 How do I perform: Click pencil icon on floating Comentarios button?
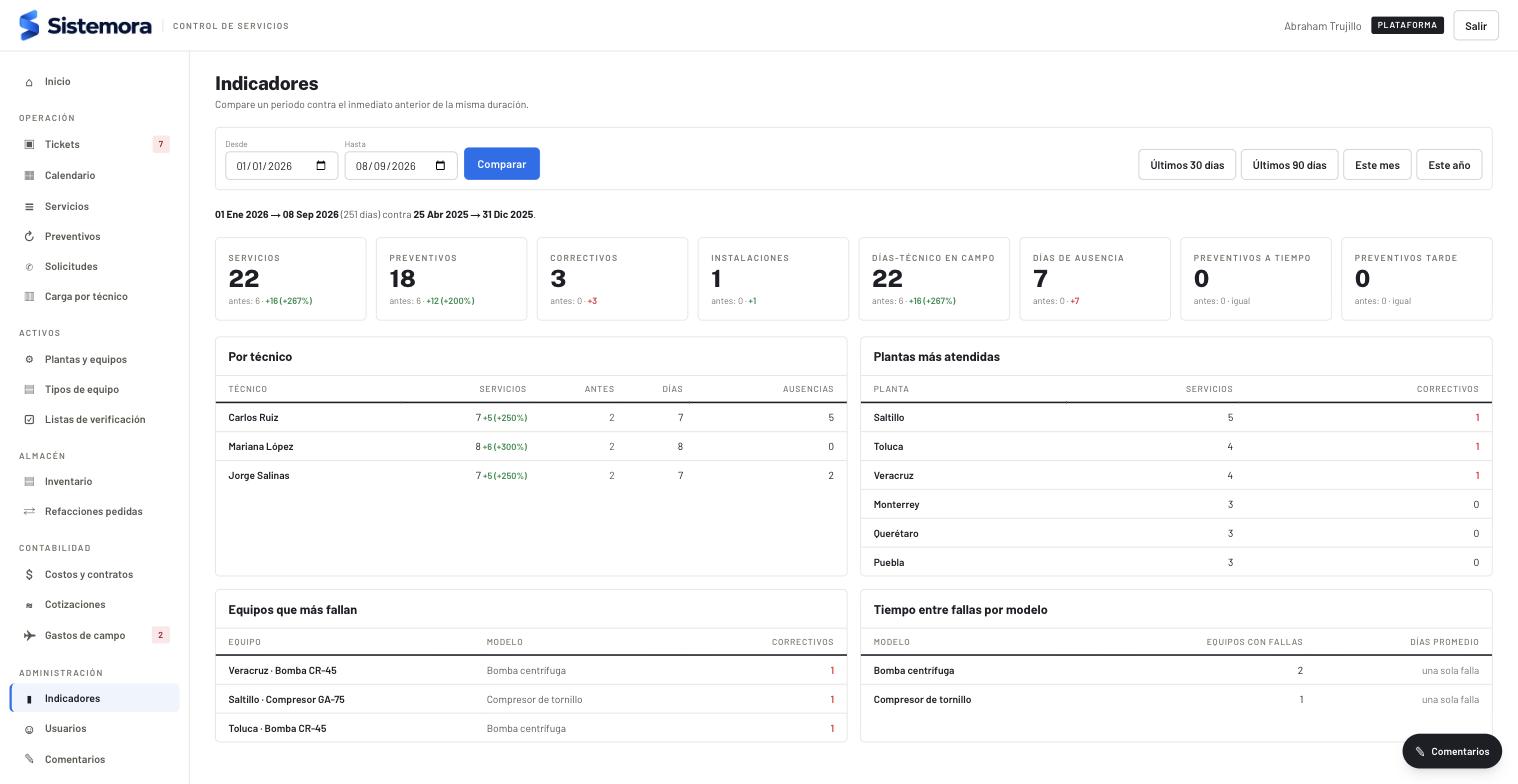click(x=1420, y=752)
